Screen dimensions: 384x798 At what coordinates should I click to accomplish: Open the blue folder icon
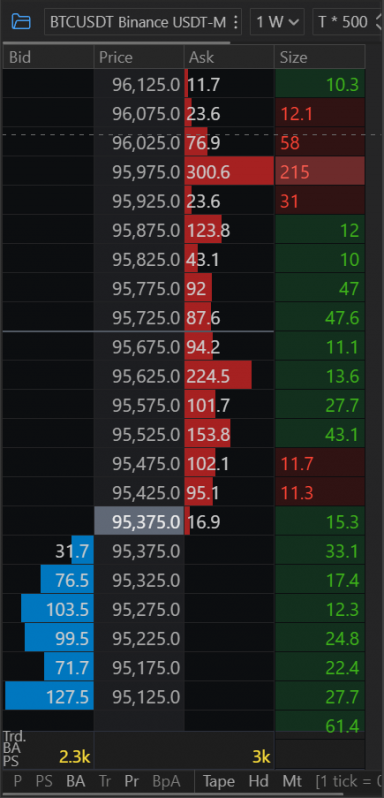pyautogui.click(x=21, y=22)
